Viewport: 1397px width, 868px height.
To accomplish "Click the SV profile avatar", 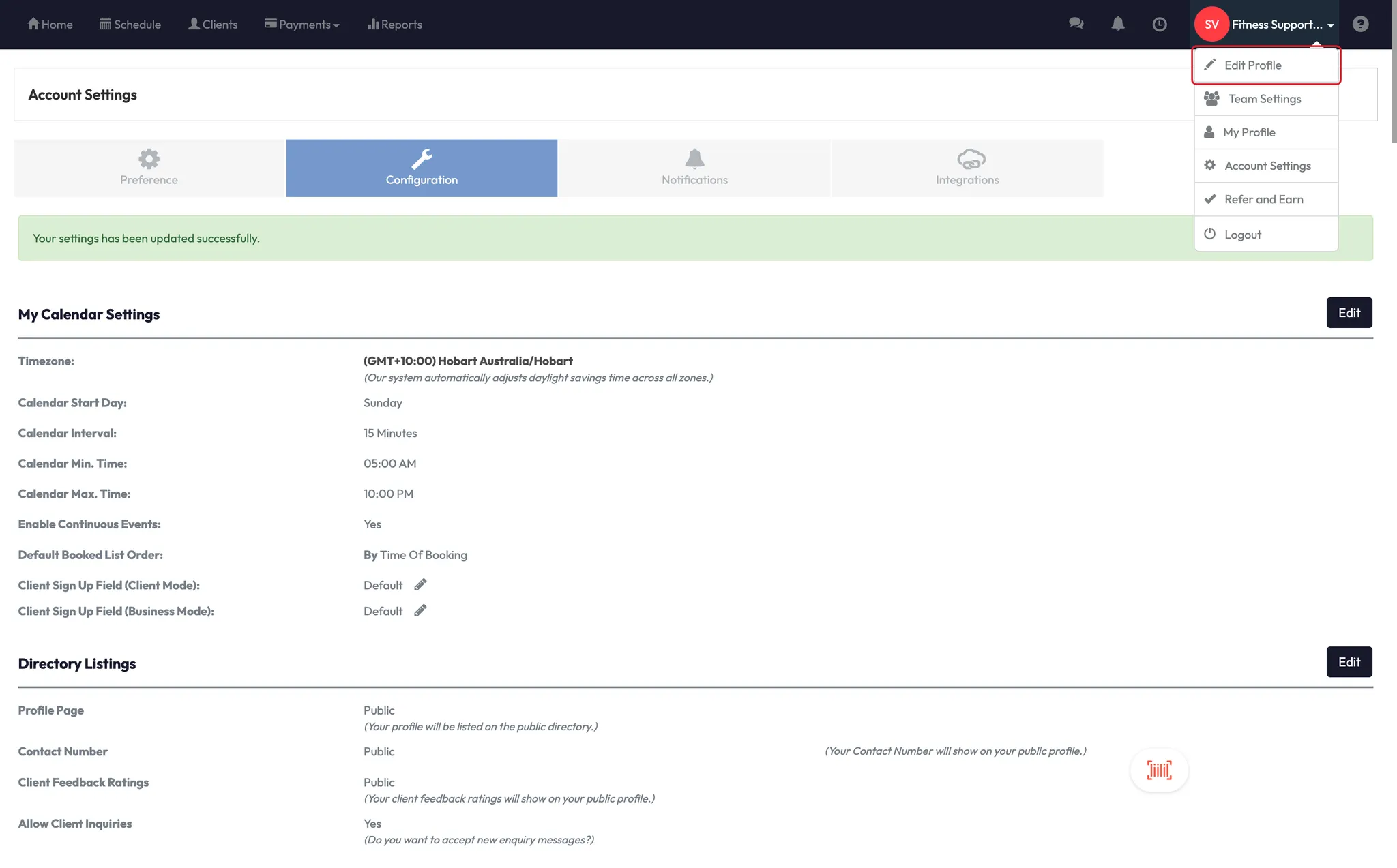I will point(1211,25).
